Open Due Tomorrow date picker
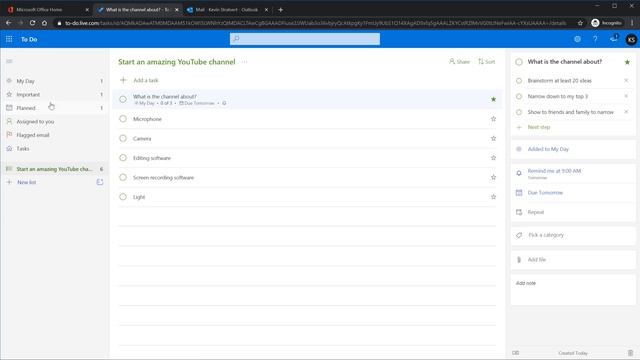 point(573,193)
